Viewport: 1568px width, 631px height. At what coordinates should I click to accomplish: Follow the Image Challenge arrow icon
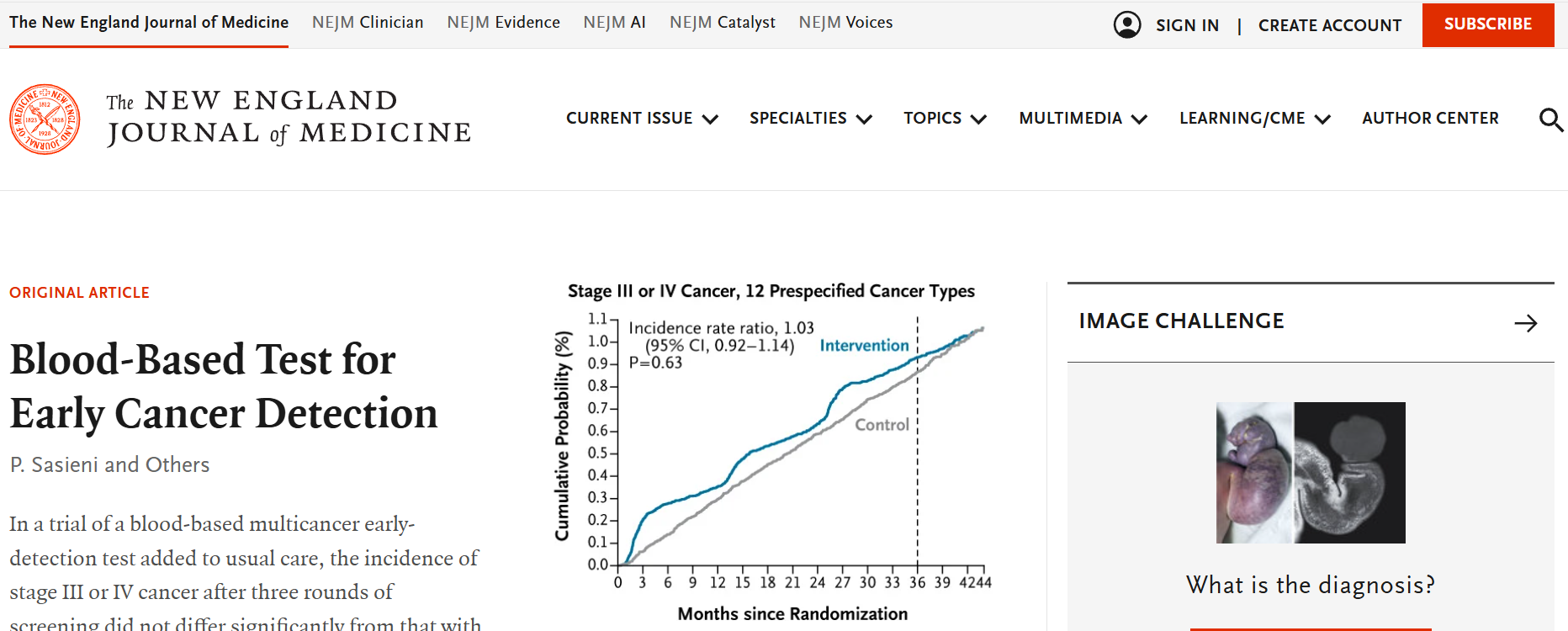point(1525,322)
